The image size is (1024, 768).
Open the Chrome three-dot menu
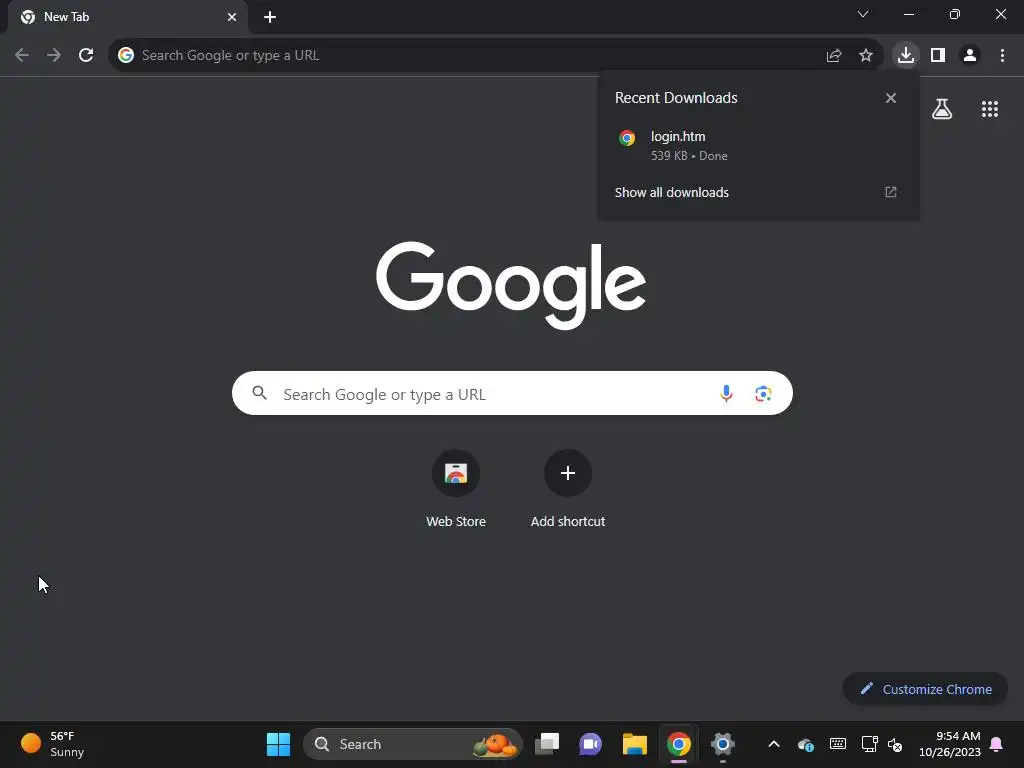pyautogui.click(x=1002, y=56)
